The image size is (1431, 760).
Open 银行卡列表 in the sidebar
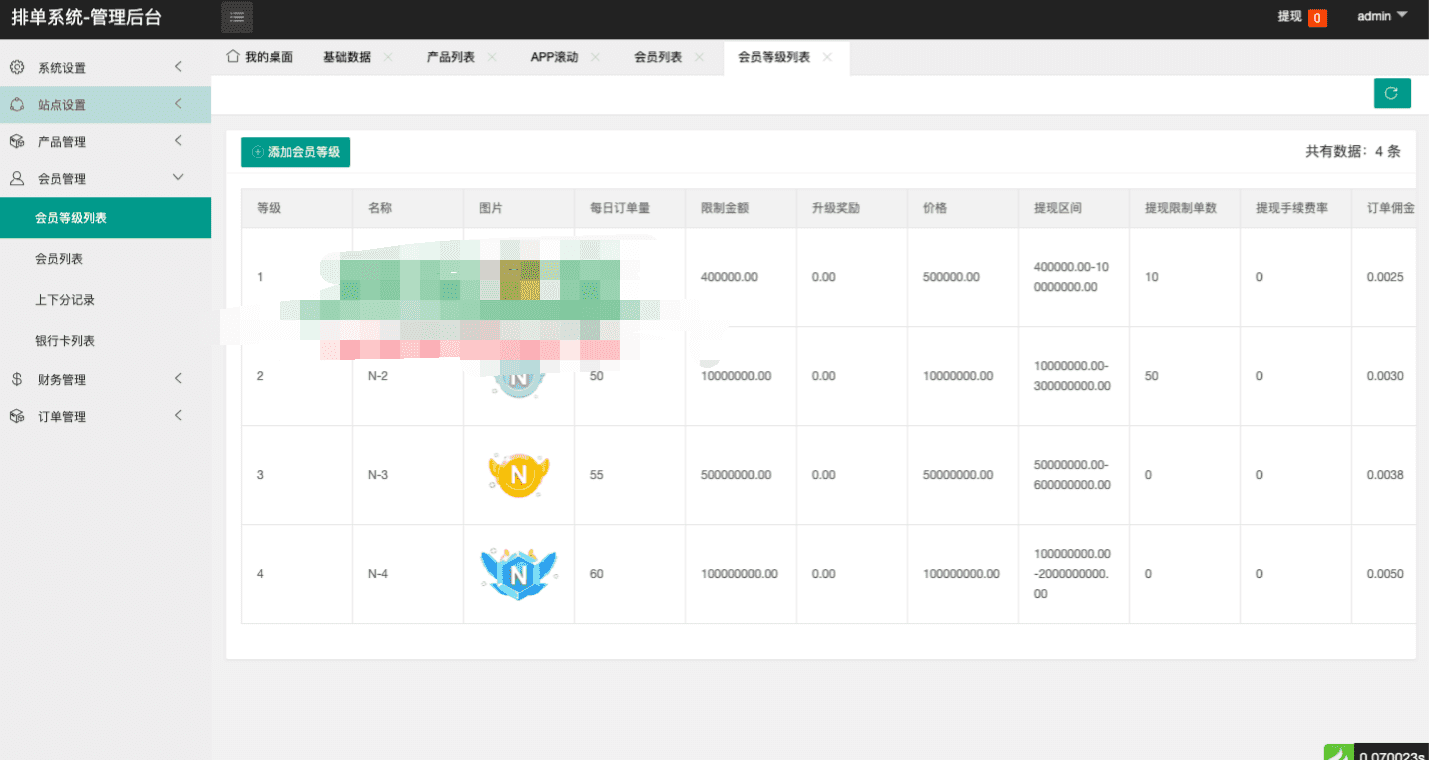pyautogui.click(x=65, y=341)
